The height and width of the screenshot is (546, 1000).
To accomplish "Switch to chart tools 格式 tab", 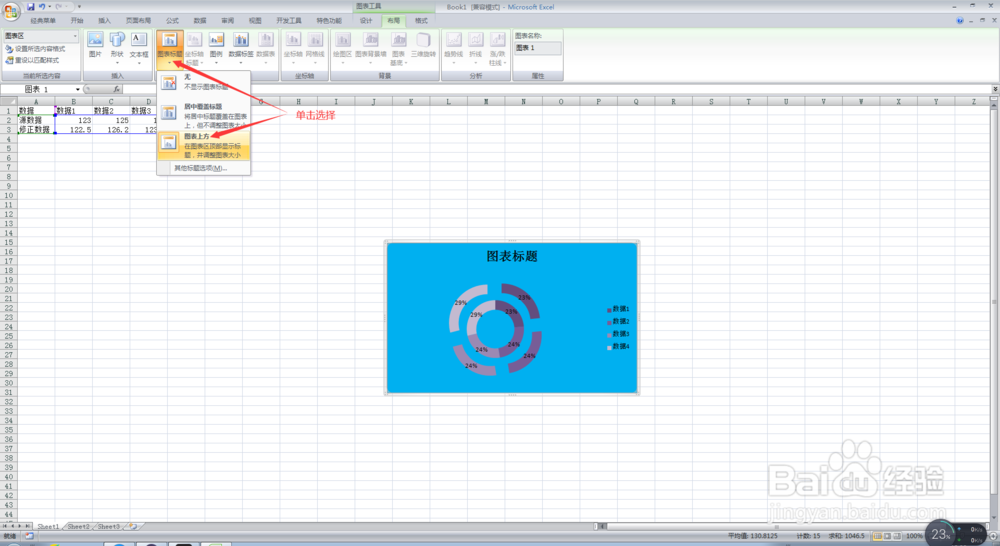I will coord(421,20).
